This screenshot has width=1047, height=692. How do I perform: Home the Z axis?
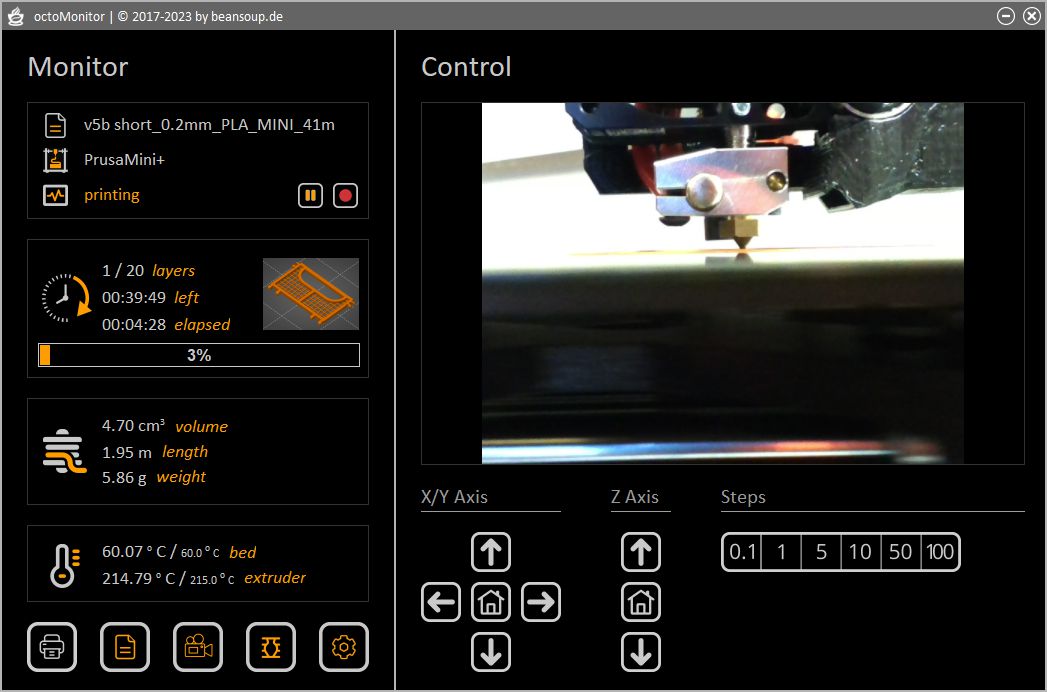[641, 602]
